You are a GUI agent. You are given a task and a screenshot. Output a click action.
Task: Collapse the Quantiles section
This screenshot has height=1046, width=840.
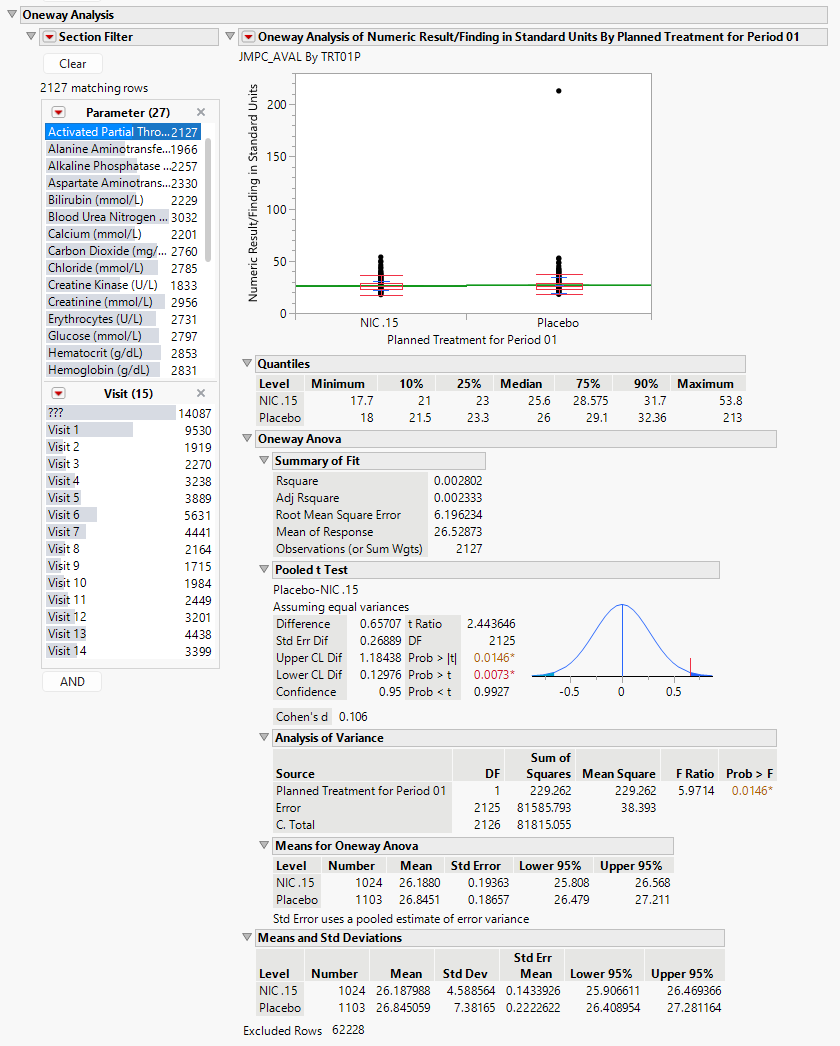tap(248, 364)
